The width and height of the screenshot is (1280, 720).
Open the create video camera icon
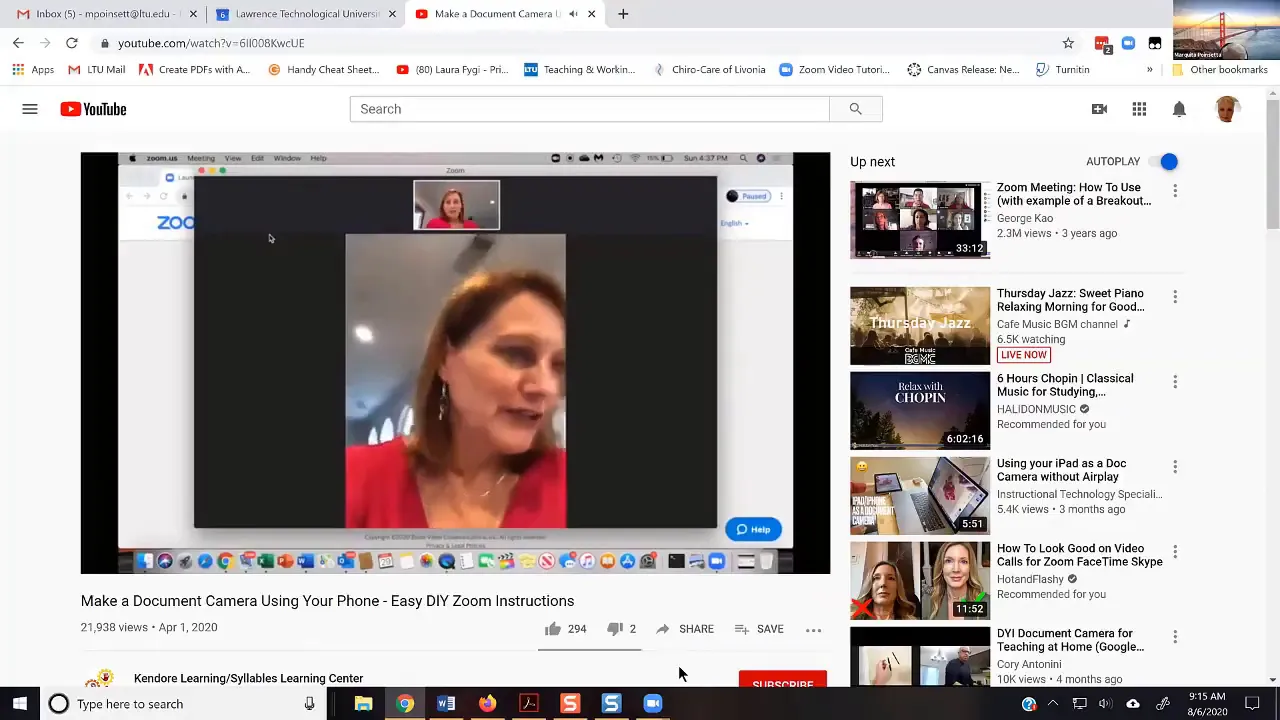coord(1099,109)
